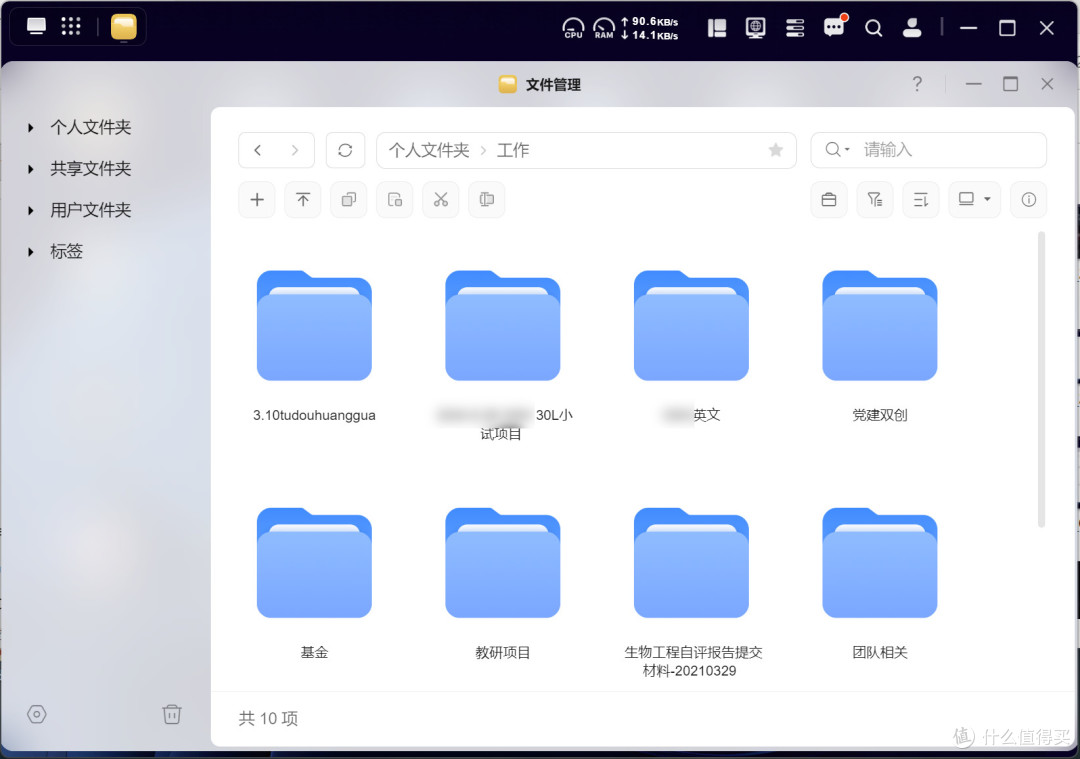This screenshot has width=1080, height=759.
Task: Click 工作 in breadcrumb path
Action: [x=513, y=150]
